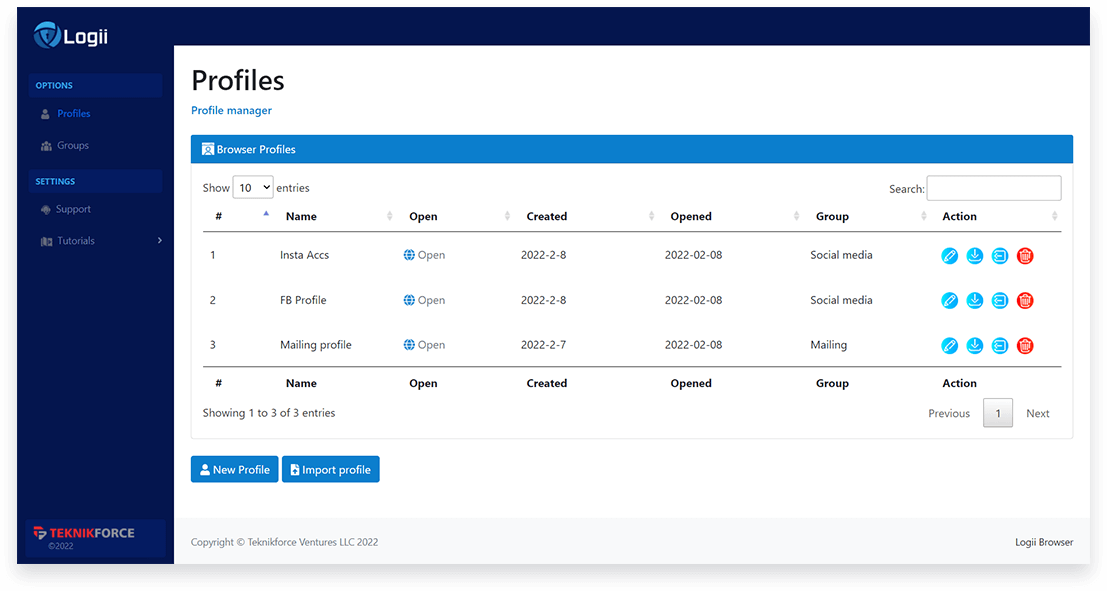Select Groups from the Options menu
The height and width of the screenshot is (591, 1107).
pos(74,145)
